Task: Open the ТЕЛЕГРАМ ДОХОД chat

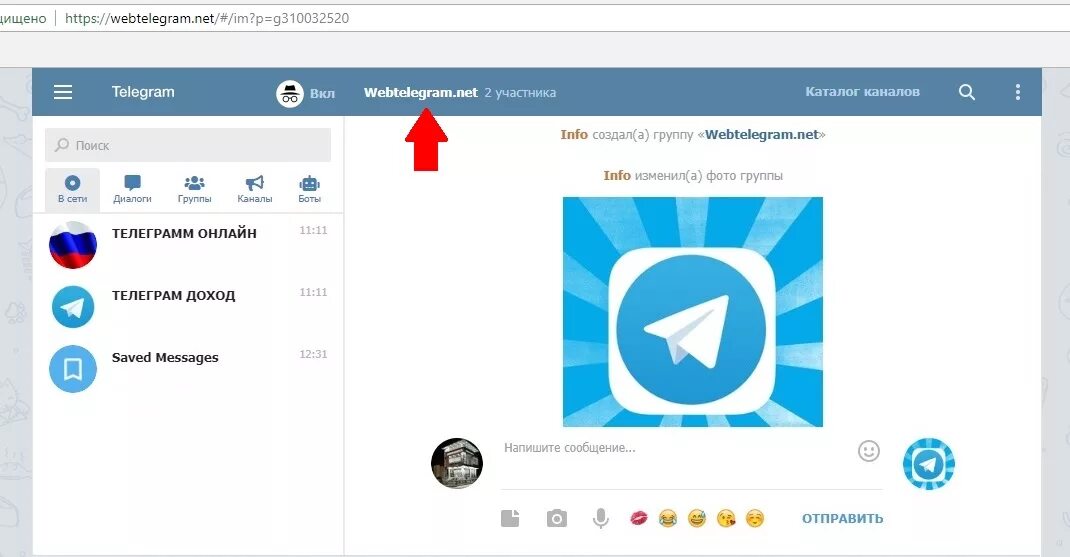Action: pos(188,306)
